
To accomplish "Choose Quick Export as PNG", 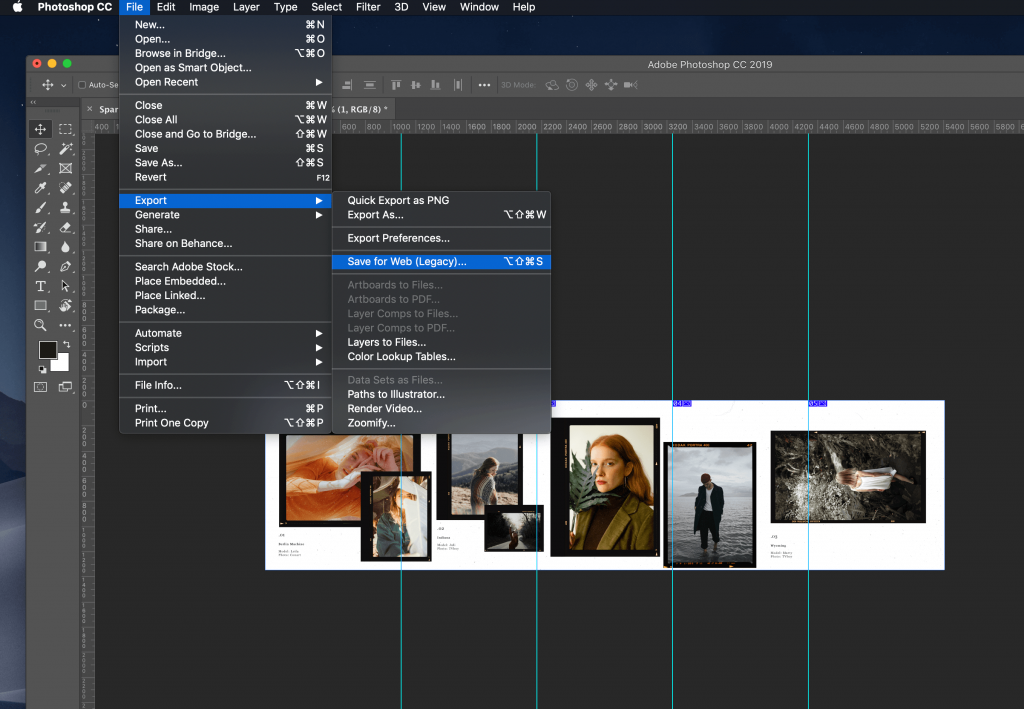I will coord(441,200).
